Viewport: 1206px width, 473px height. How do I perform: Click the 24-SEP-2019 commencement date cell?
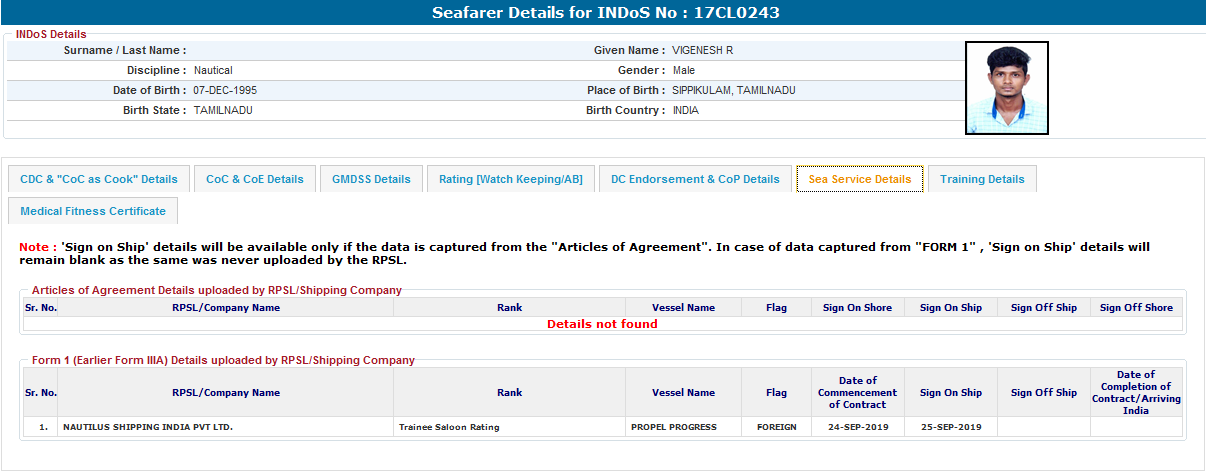[857, 427]
